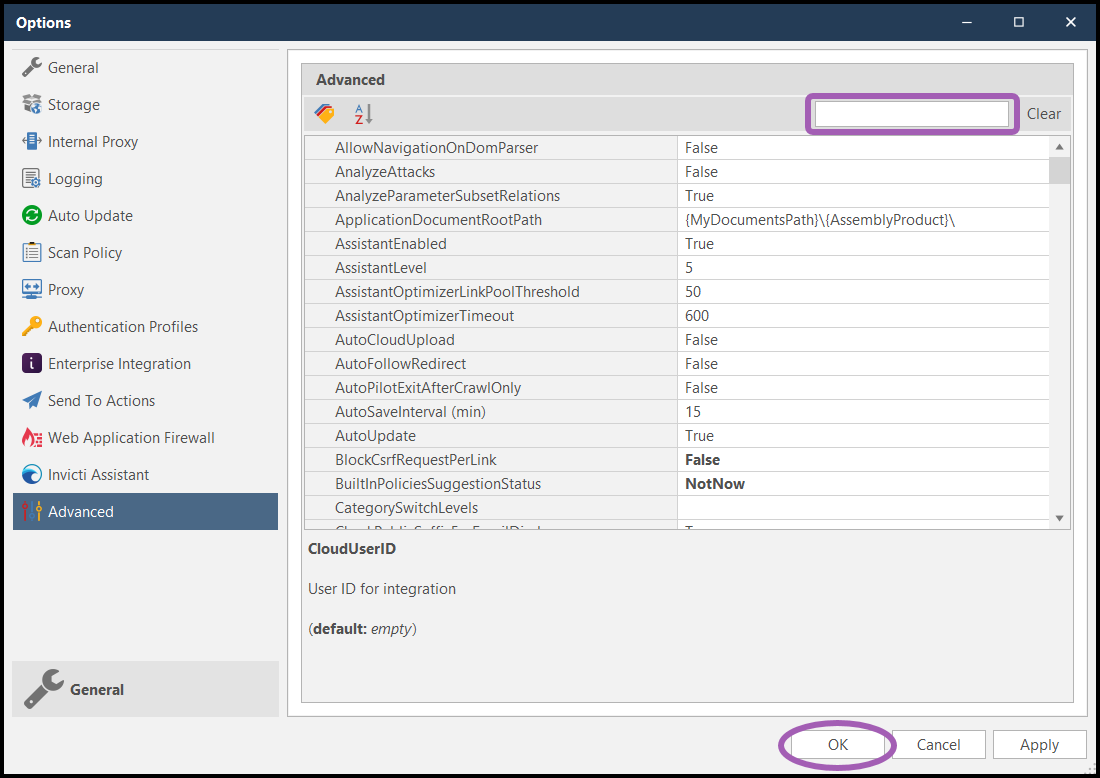Image resolution: width=1100 pixels, height=778 pixels.
Task: Select the Send To Actions paper plane icon
Action: [x=28, y=400]
